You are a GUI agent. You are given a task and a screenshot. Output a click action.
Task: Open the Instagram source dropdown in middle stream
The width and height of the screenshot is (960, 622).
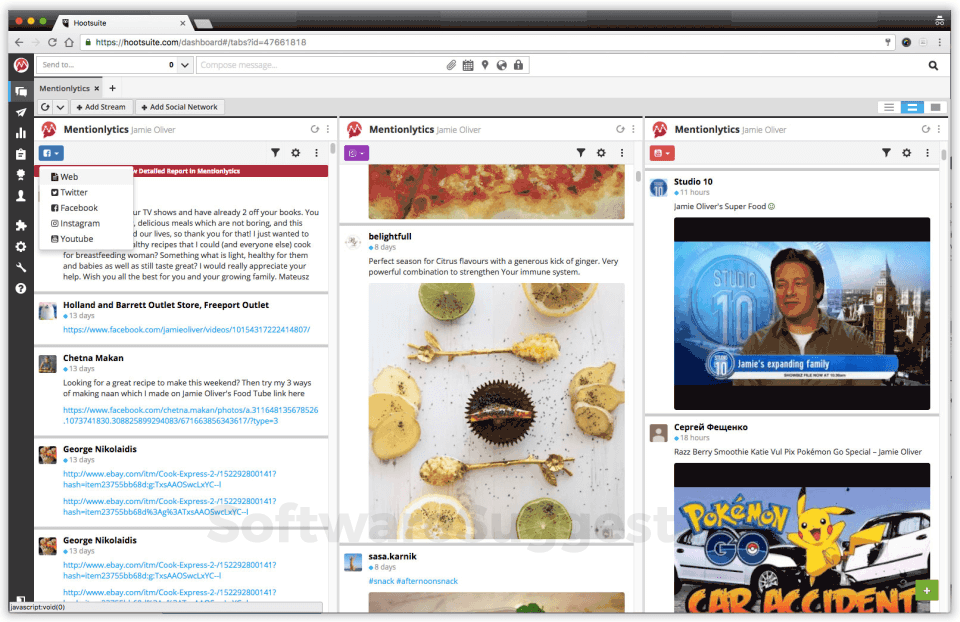point(356,153)
